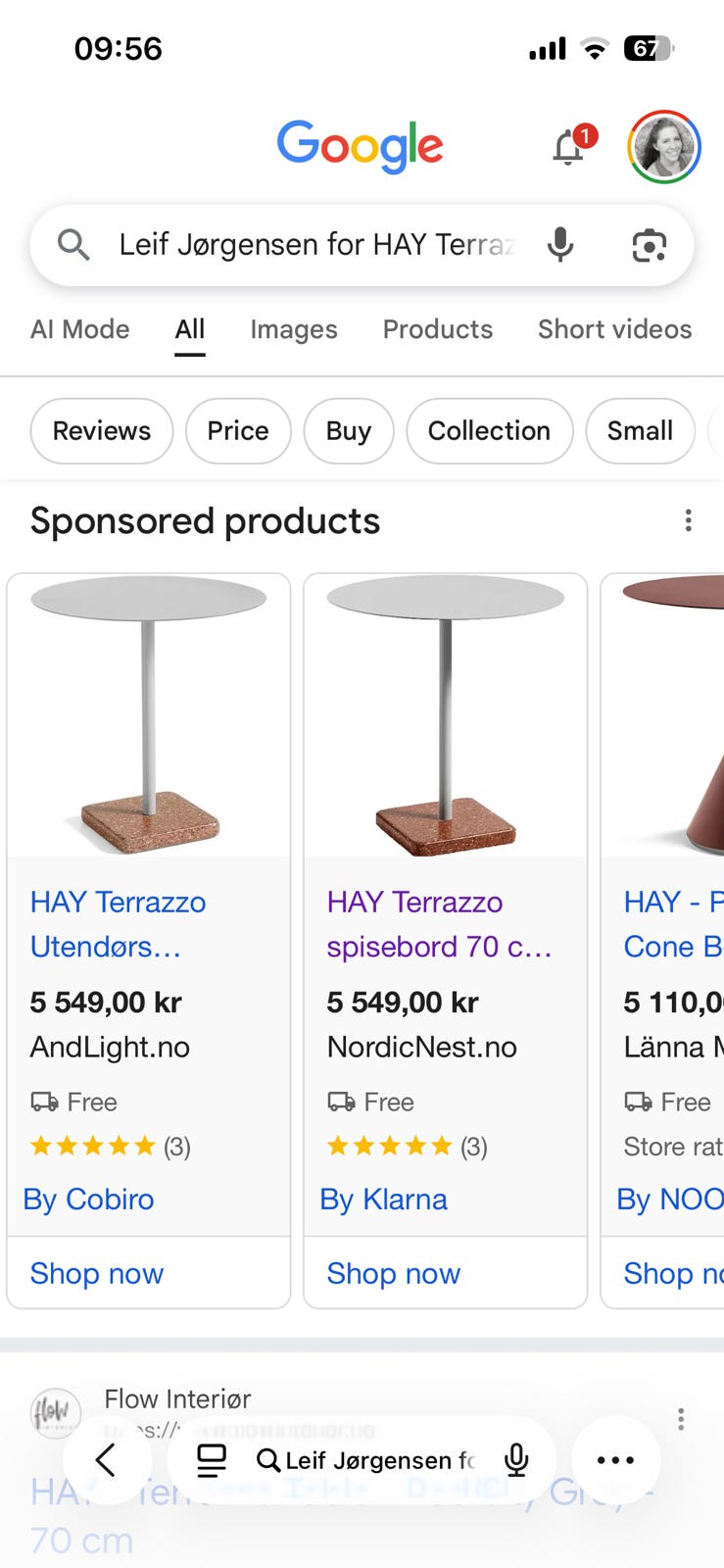Image resolution: width=724 pixels, height=1568 pixels.
Task: Tap Shop now for AndLight.no table
Action: click(97, 1273)
